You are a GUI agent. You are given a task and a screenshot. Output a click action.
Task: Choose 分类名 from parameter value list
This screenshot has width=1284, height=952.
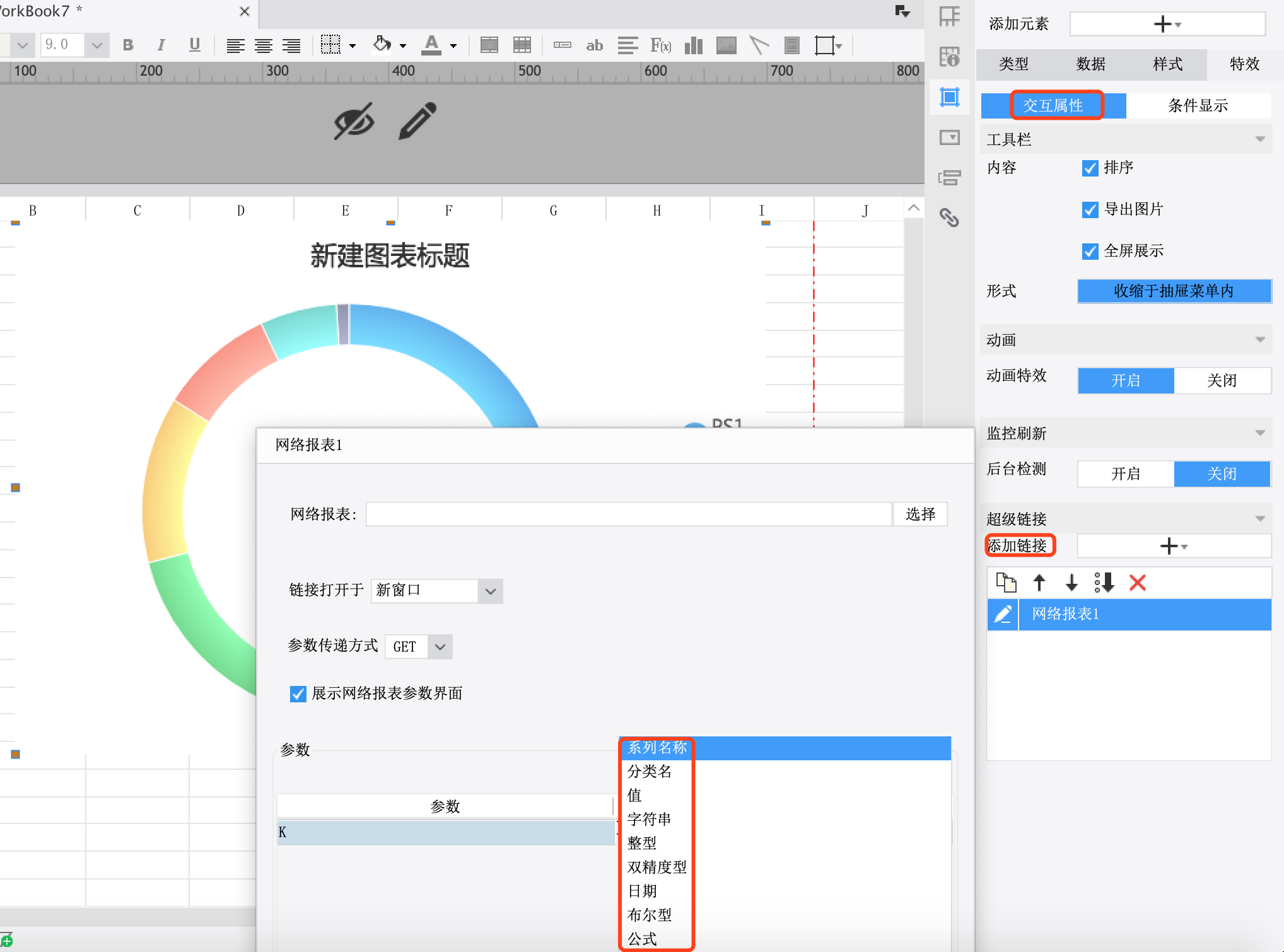pyautogui.click(x=786, y=772)
